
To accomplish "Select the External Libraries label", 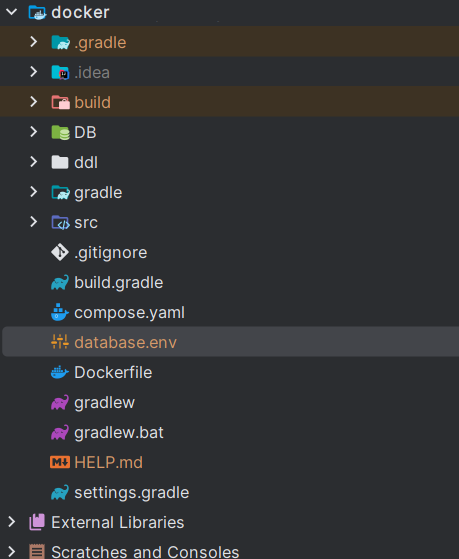I will (118, 522).
